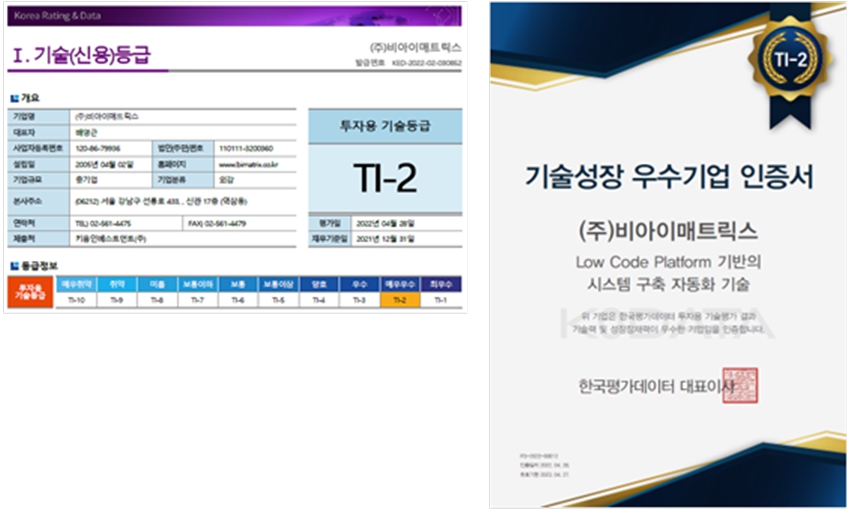Image resolution: width=850 pixels, height=511 pixels.
Task: Click the red seal stamp on certificate
Action: pos(740,385)
